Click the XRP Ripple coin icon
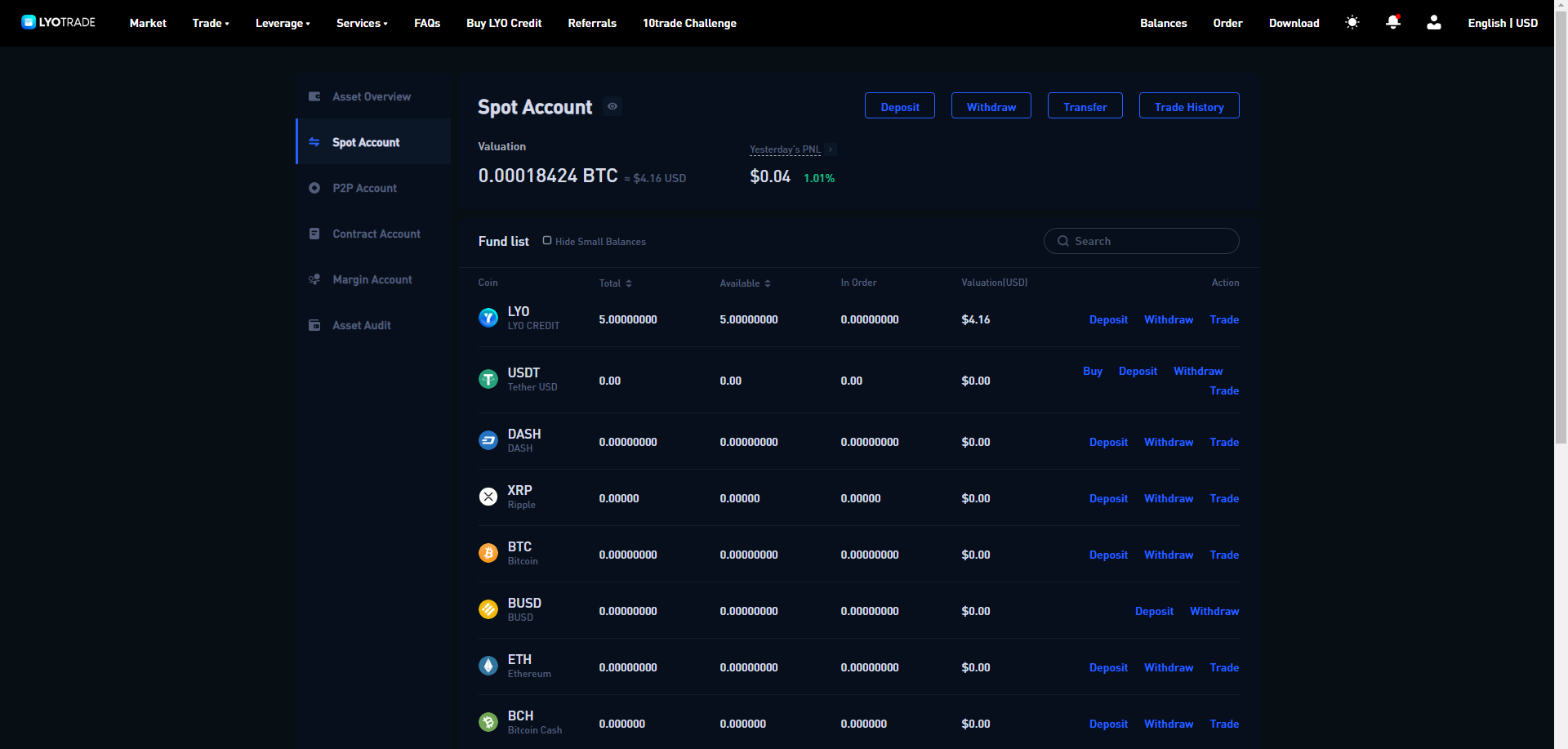 point(488,497)
